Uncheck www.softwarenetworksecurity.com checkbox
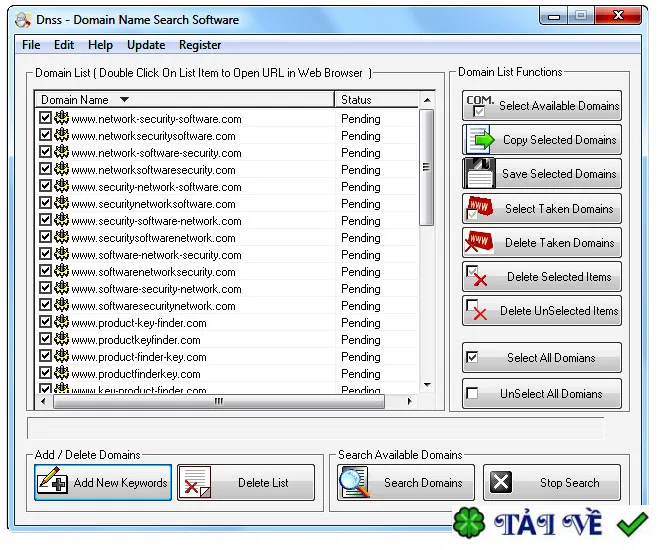The width and height of the screenshot is (660, 550). (x=45, y=271)
